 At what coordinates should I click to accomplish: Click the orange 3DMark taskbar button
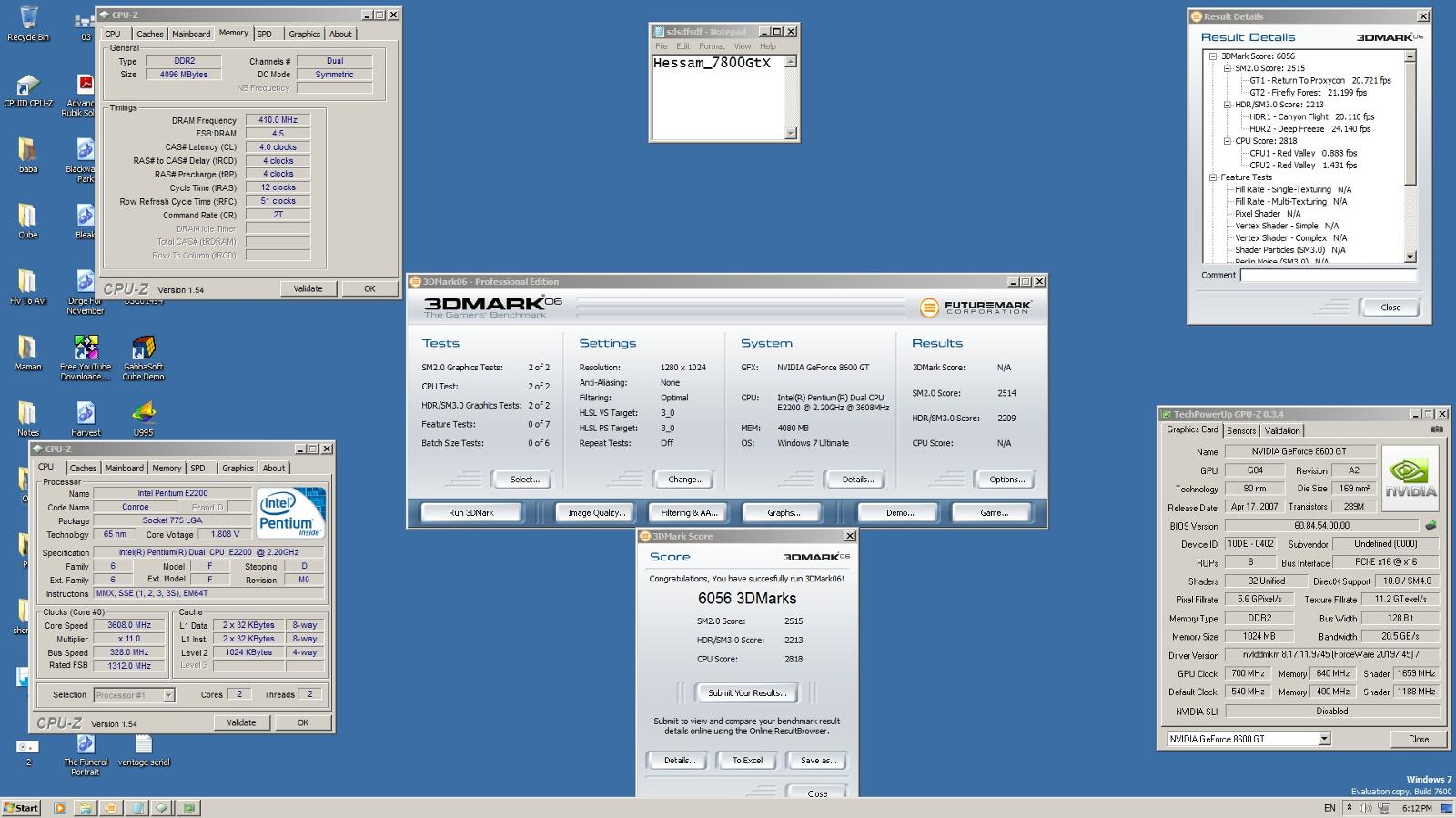pos(111,808)
